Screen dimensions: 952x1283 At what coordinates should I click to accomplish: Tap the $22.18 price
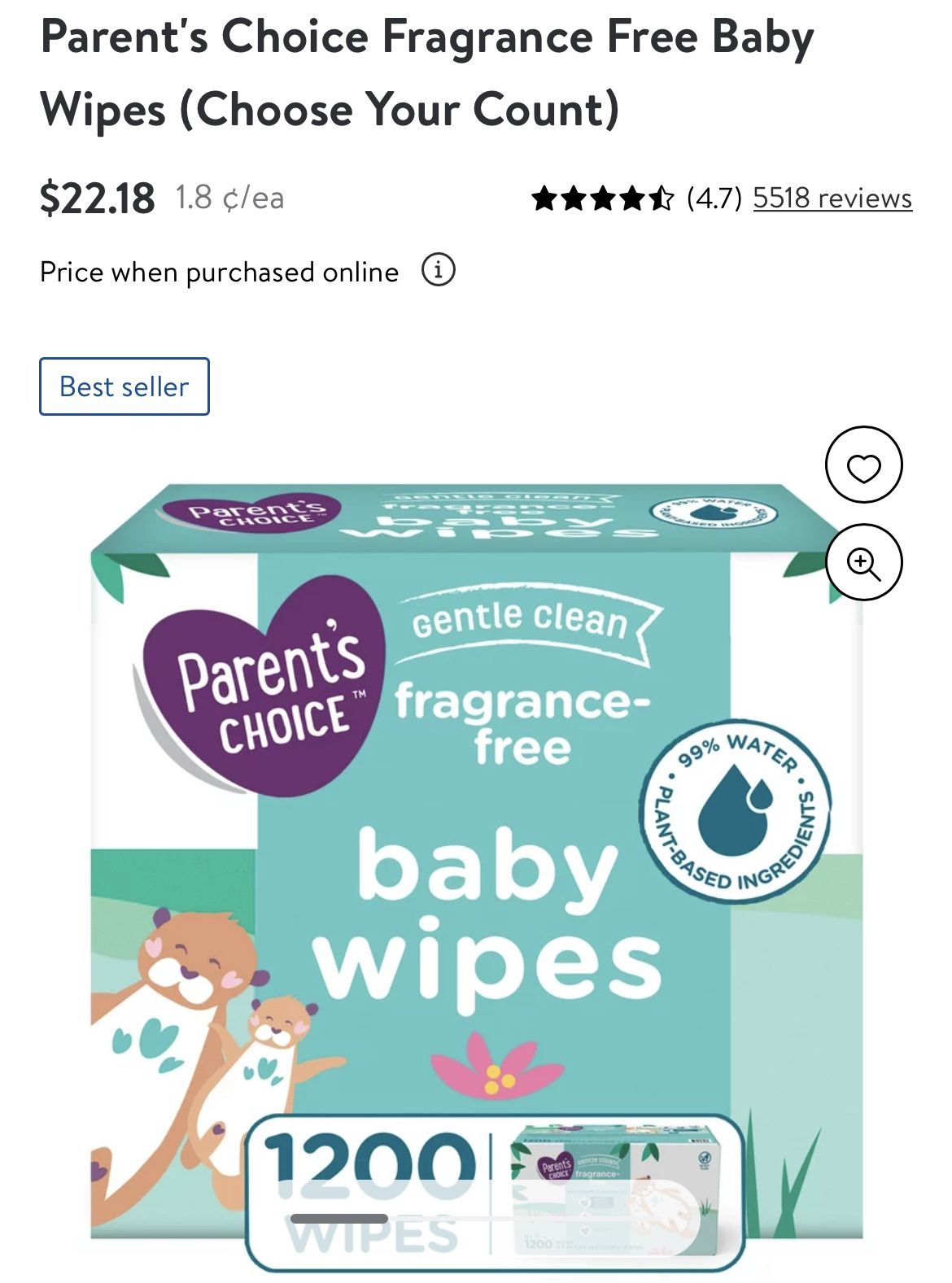pyautogui.click(x=97, y=198)
